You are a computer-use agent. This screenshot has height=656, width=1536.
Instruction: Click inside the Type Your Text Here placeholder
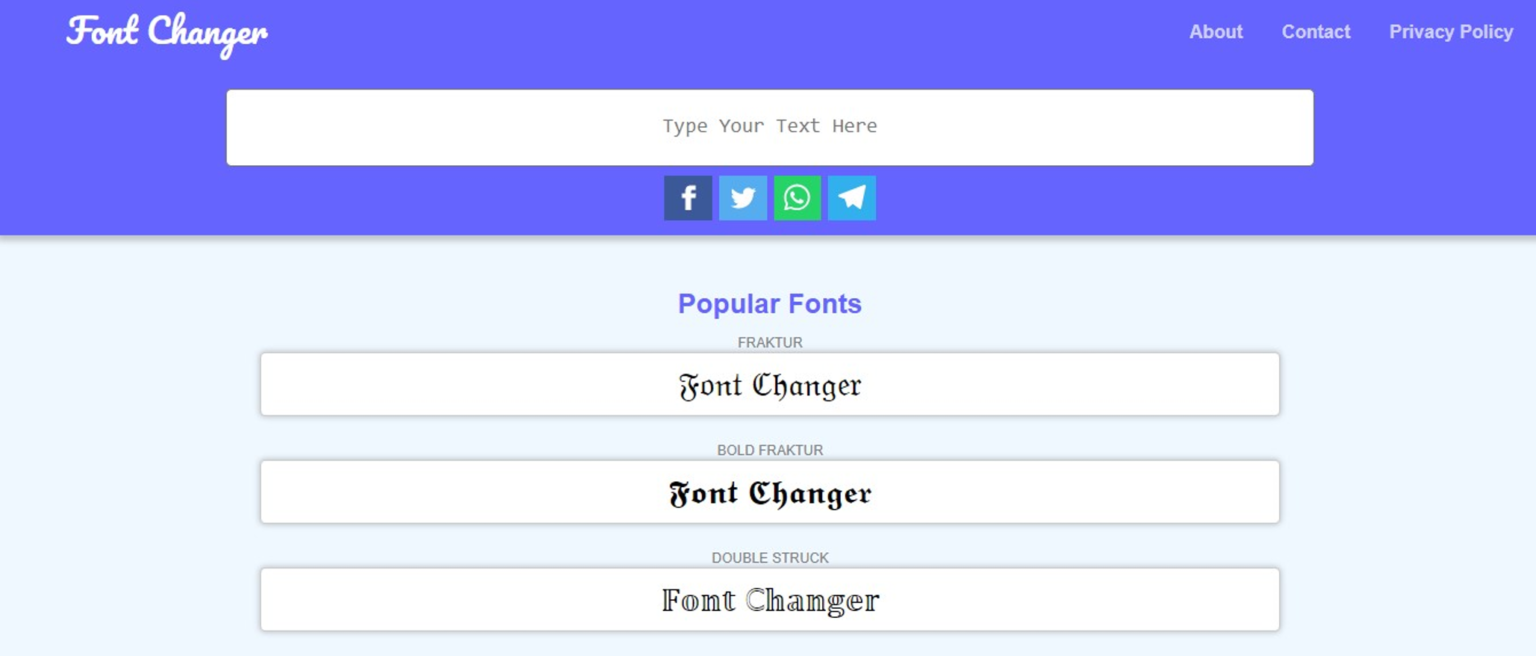[x=769, y=127]
